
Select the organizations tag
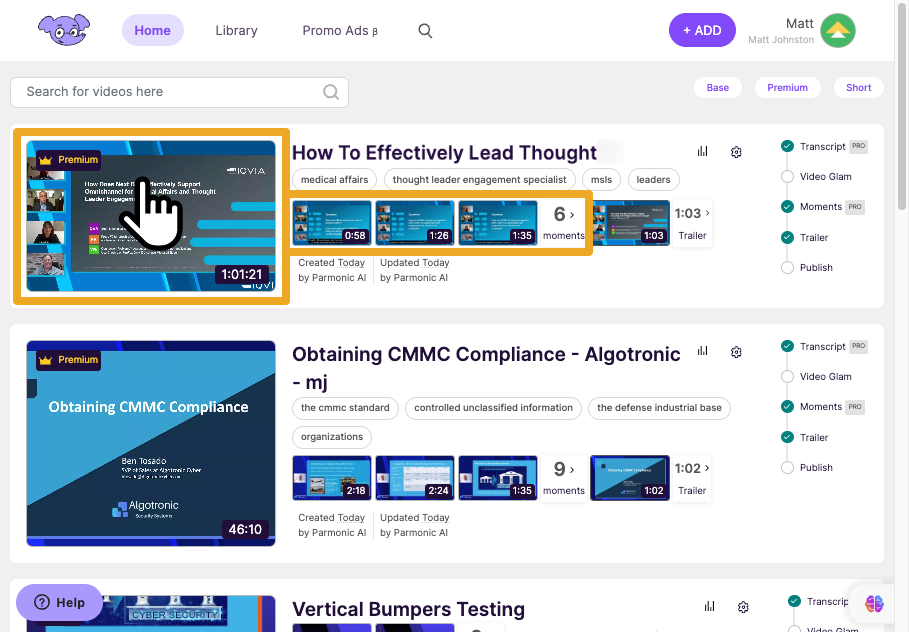(332, 437)
